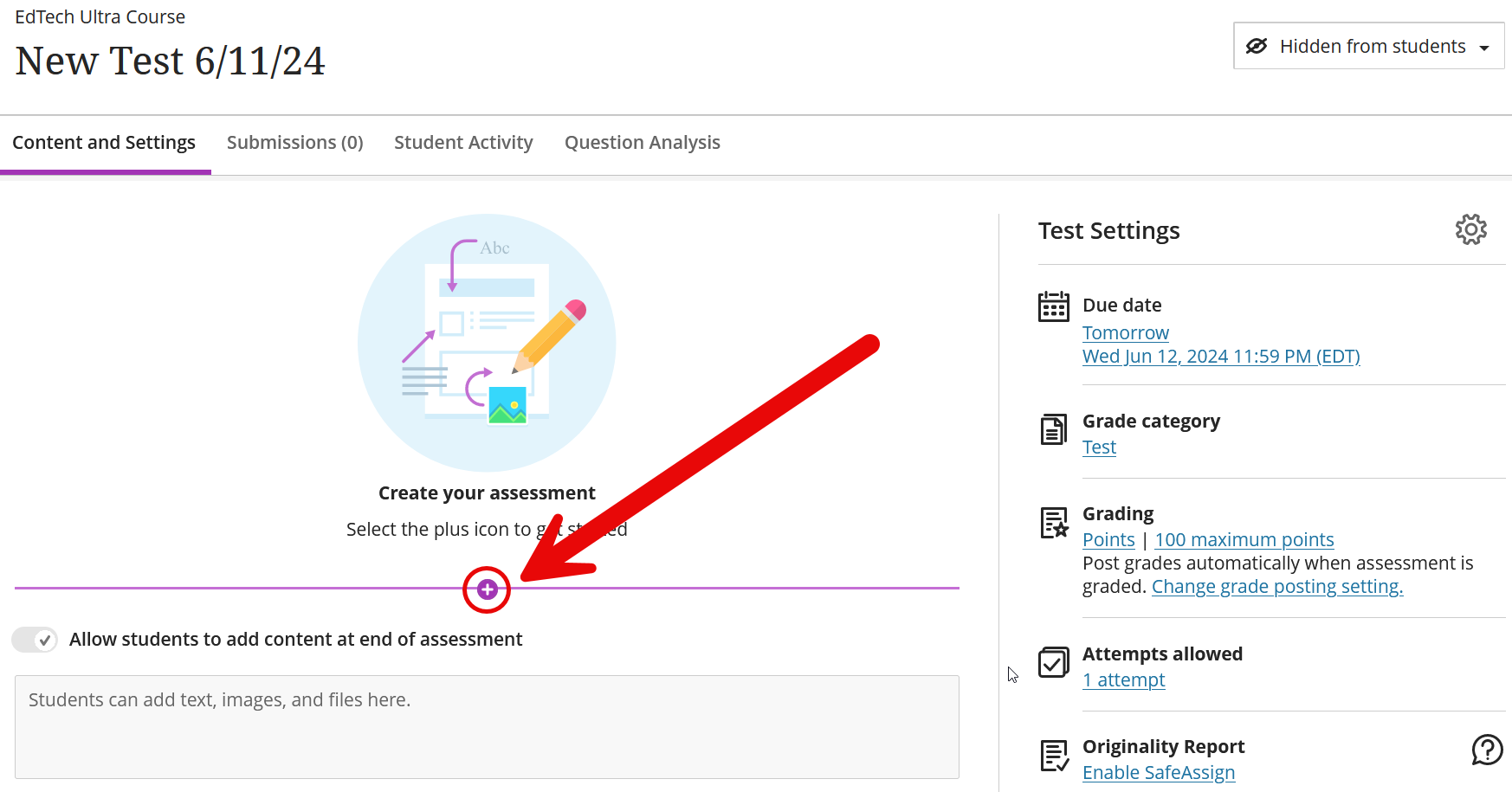Click the Enable SafeAssign link
This screenshot has width=1512, height=792.
point(1158,773)
